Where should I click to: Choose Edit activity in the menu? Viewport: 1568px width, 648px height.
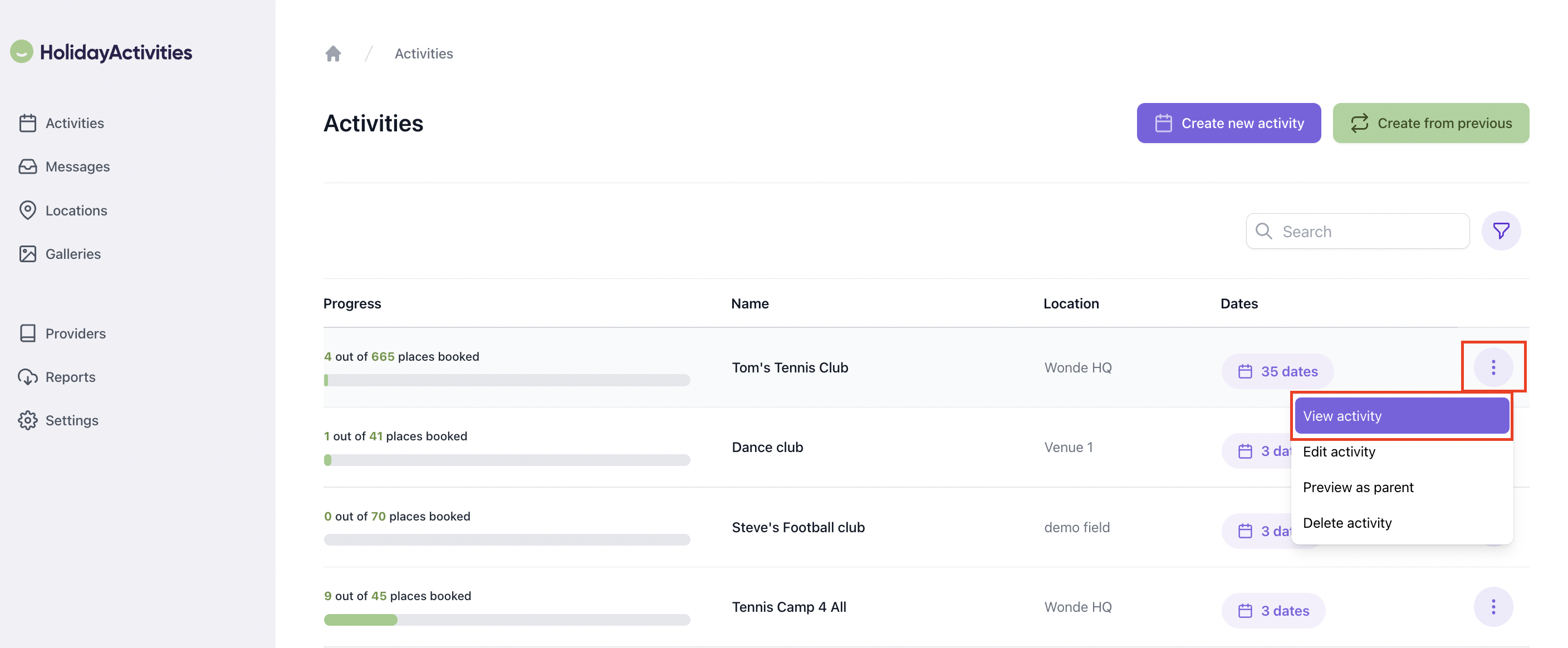(1339, 451)
